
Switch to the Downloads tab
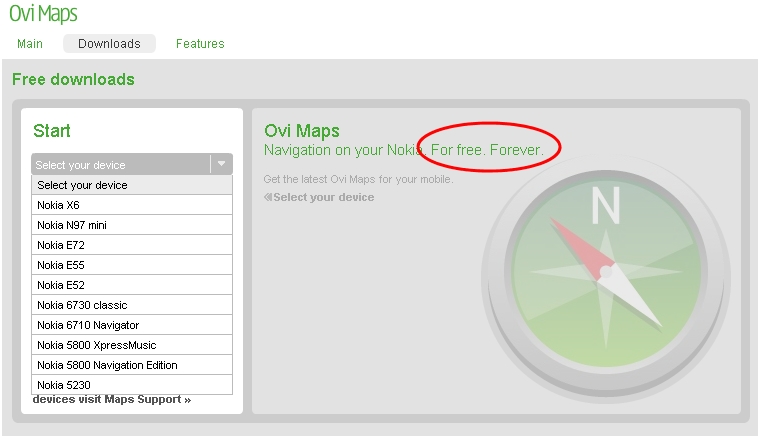tap(109, 44)
